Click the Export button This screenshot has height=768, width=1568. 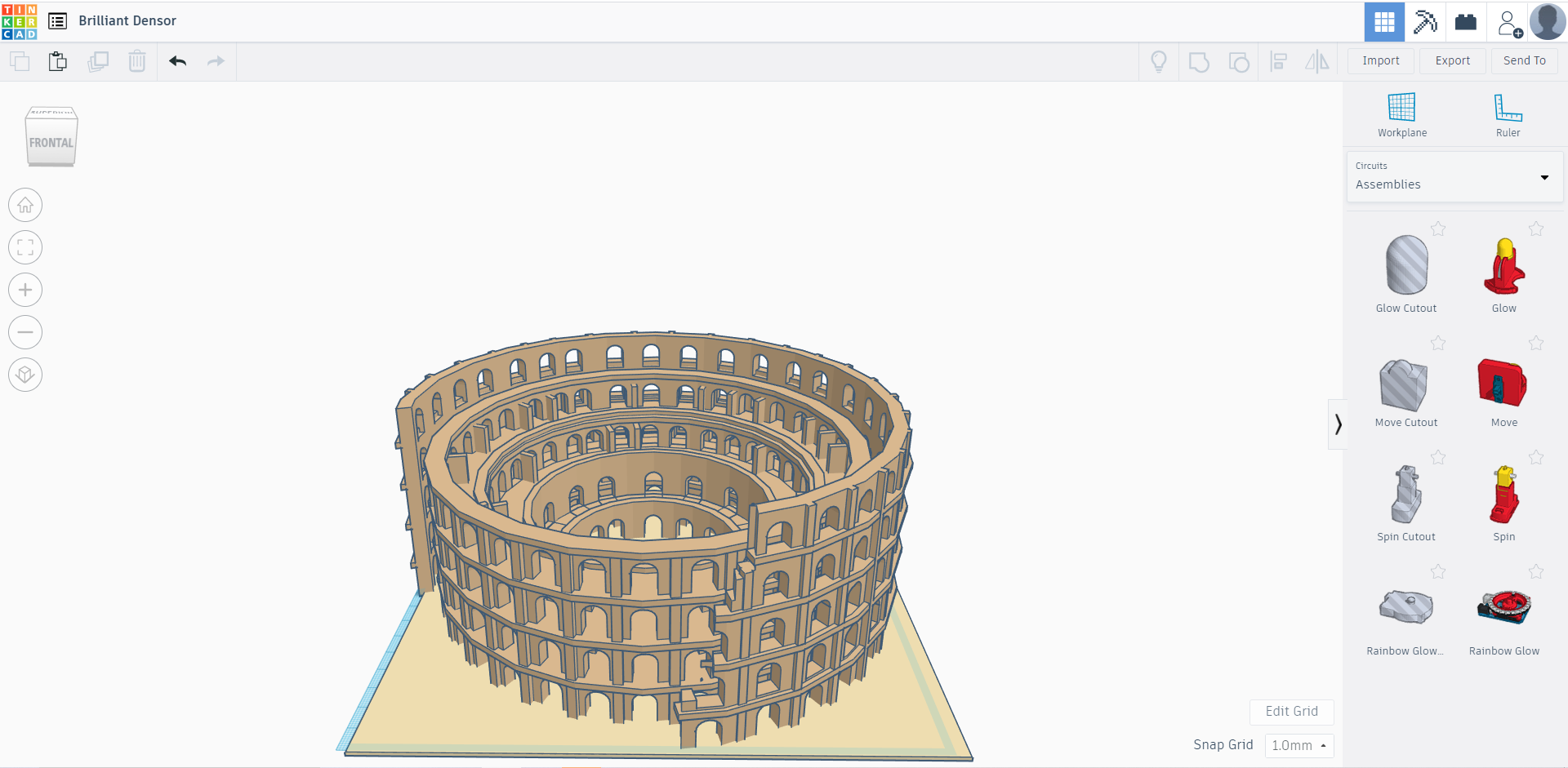1453,61
